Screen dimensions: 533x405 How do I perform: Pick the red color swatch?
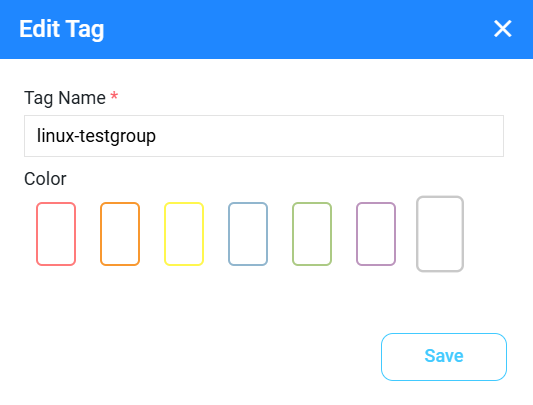(x=56, y=234)
